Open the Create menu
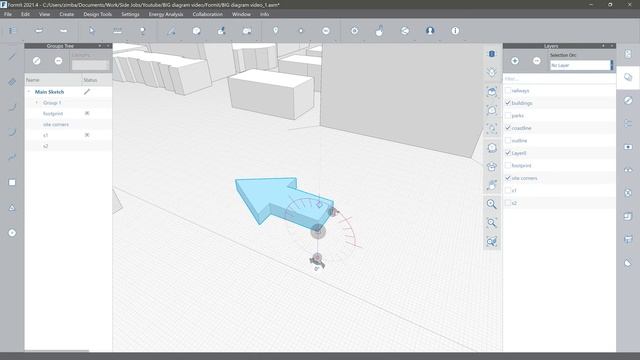The width and height of the screenshot is (640, 360). pos(67,14)
